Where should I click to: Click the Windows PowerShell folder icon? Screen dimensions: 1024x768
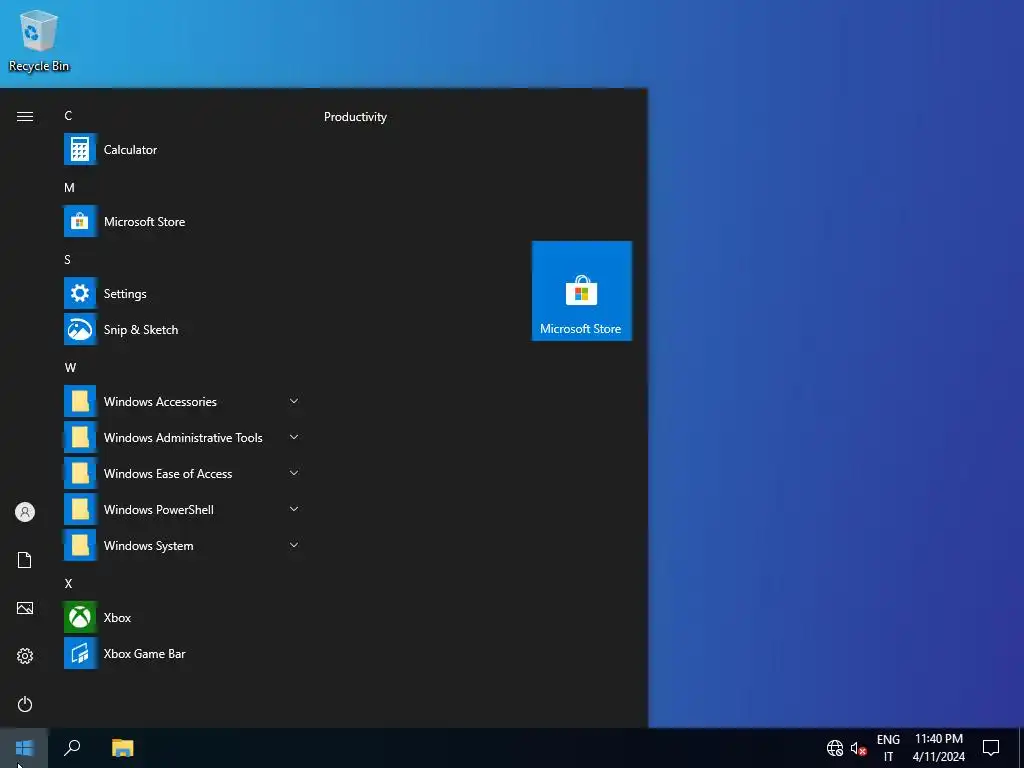[x=80, y=509]
